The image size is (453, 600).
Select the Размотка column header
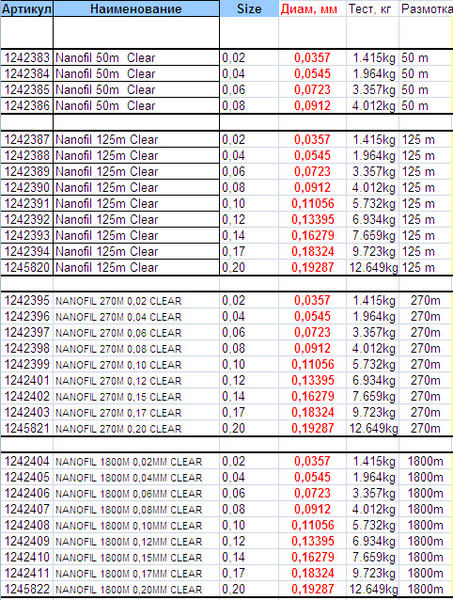coord(426,9)
